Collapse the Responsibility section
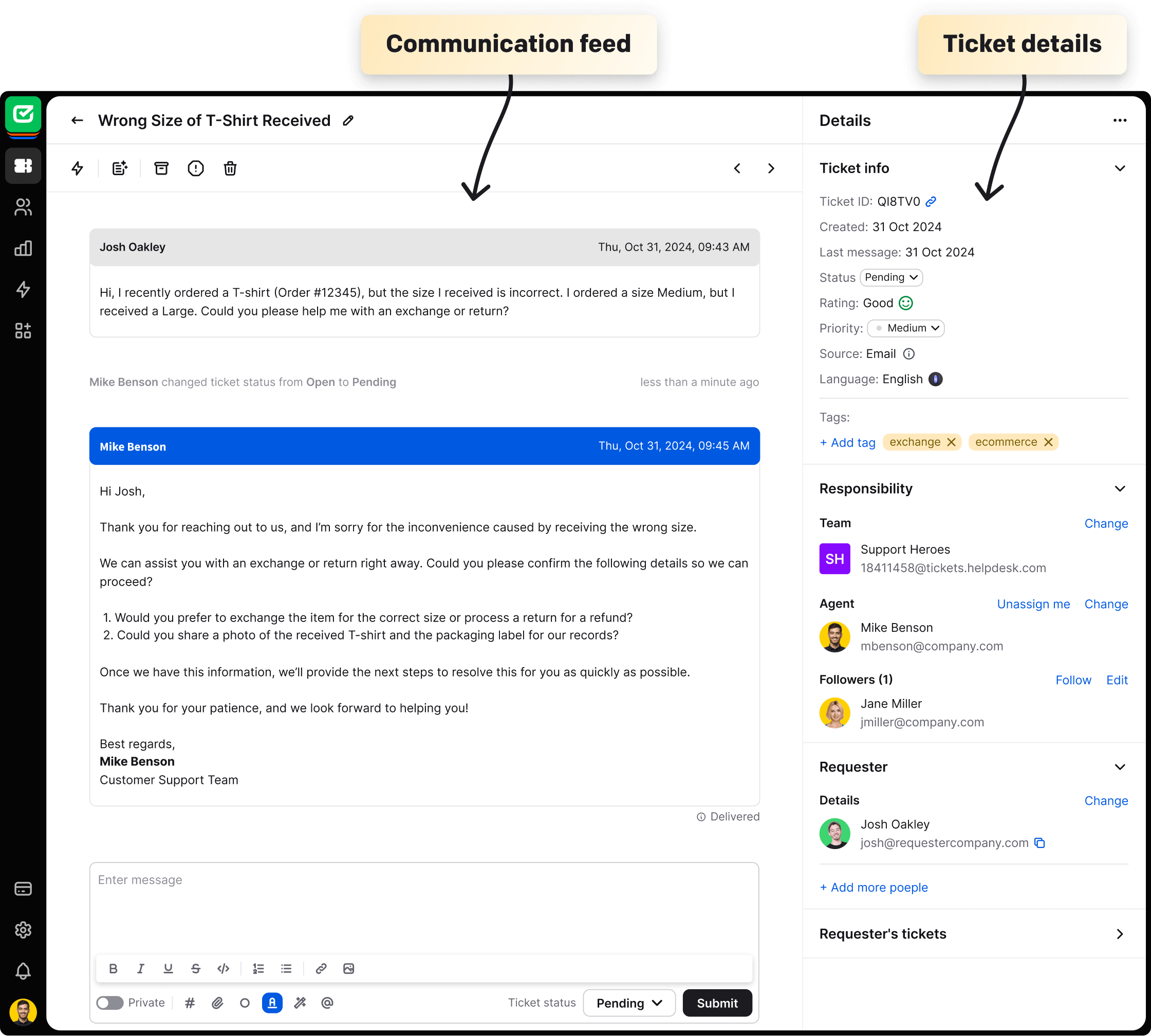Viewport: 1151px width, 1036px height. pyautogui.click(x=1120, y=488)
